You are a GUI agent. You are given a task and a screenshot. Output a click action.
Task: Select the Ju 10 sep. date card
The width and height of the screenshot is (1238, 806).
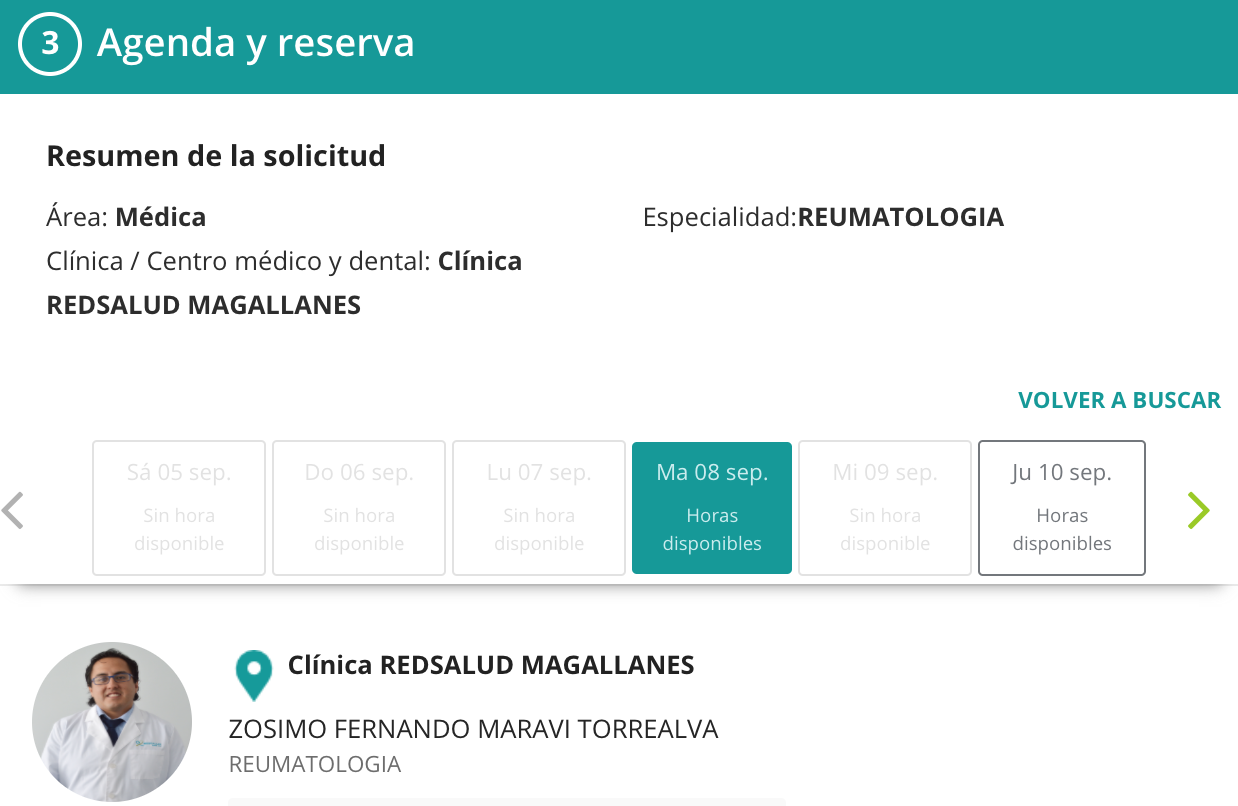(1061, 508)
